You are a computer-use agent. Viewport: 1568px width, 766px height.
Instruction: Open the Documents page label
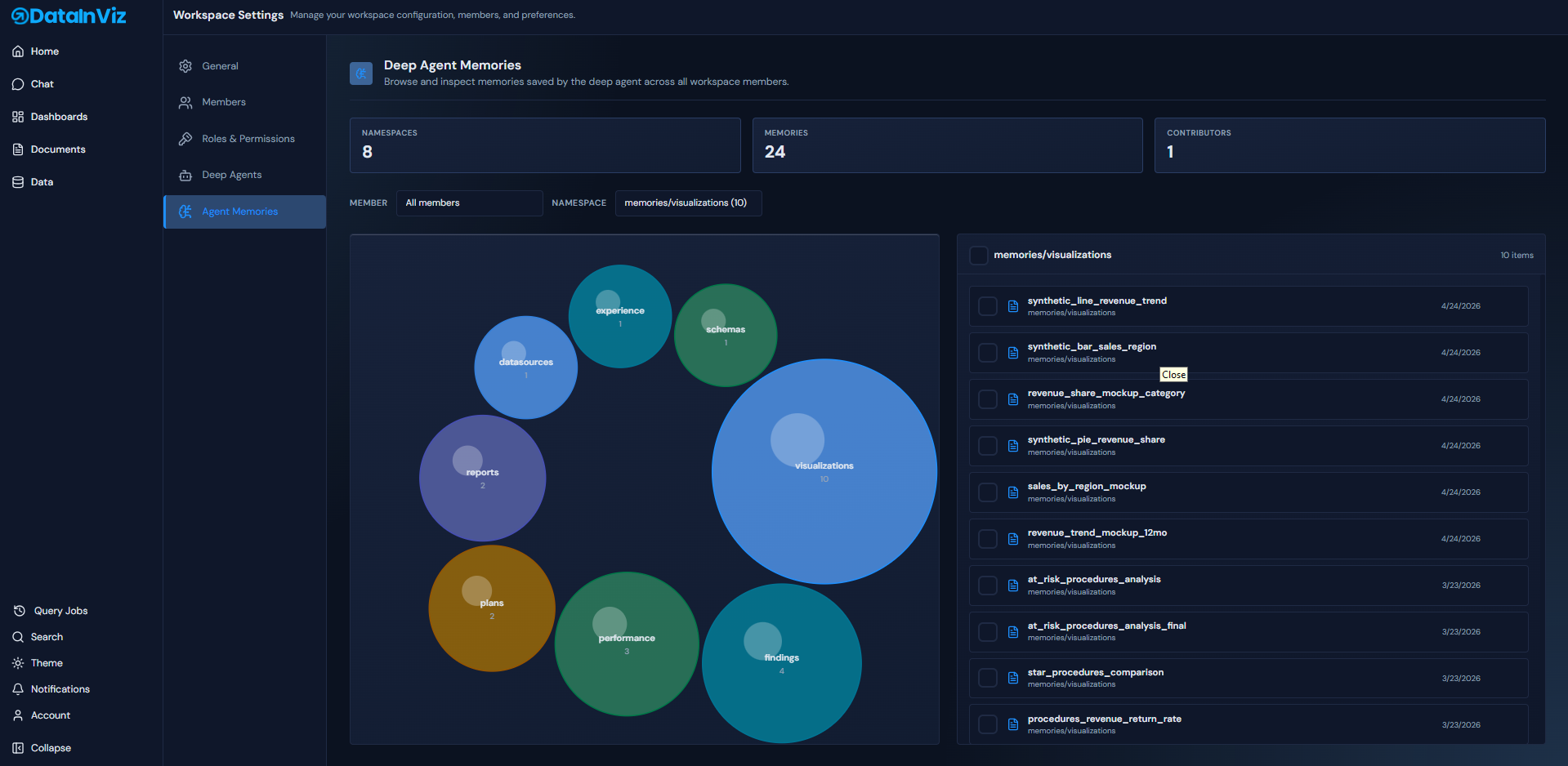[x=58, y=149]
